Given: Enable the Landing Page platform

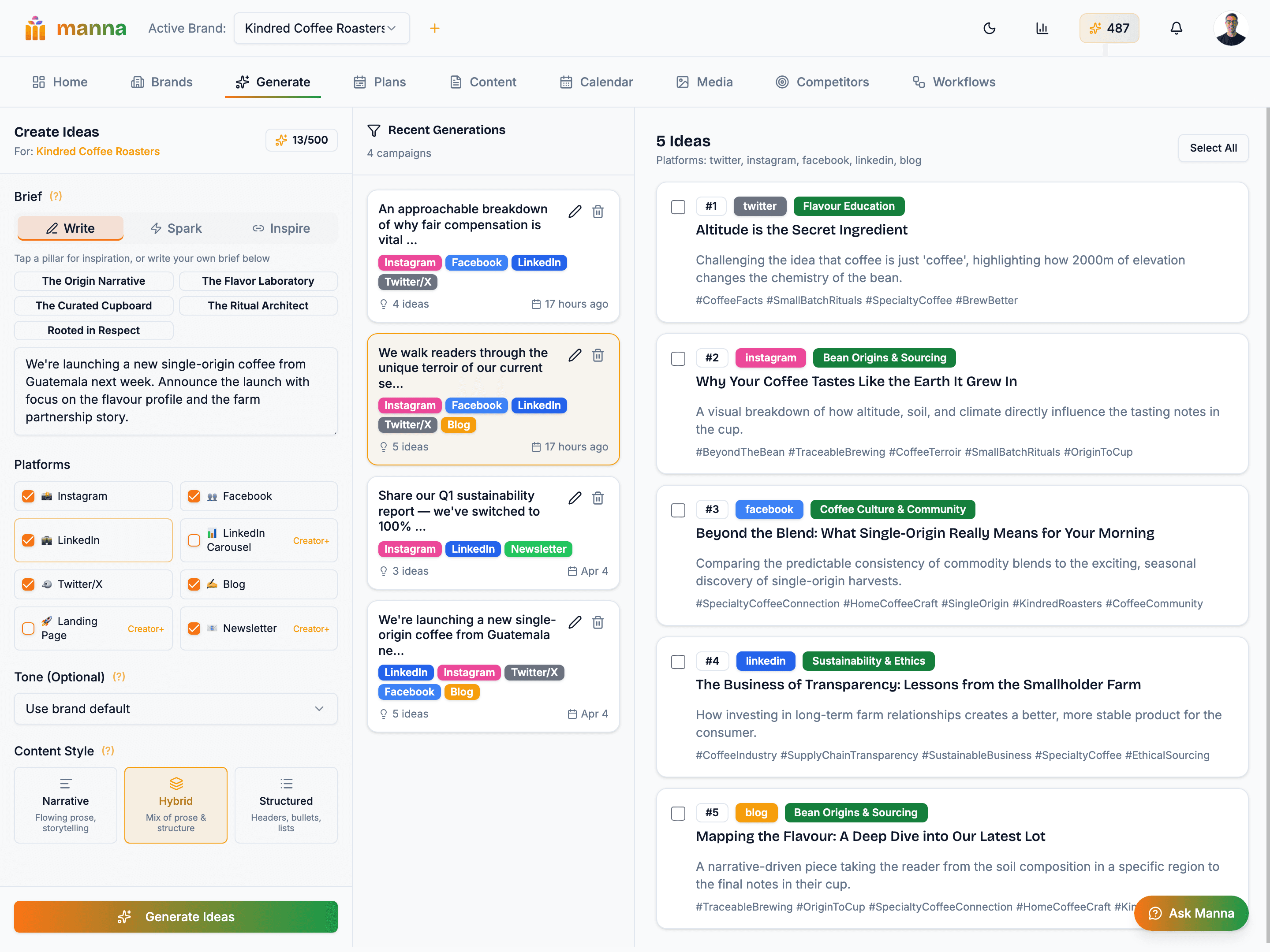Looking at the screenshot, I should tap(27, 628).
